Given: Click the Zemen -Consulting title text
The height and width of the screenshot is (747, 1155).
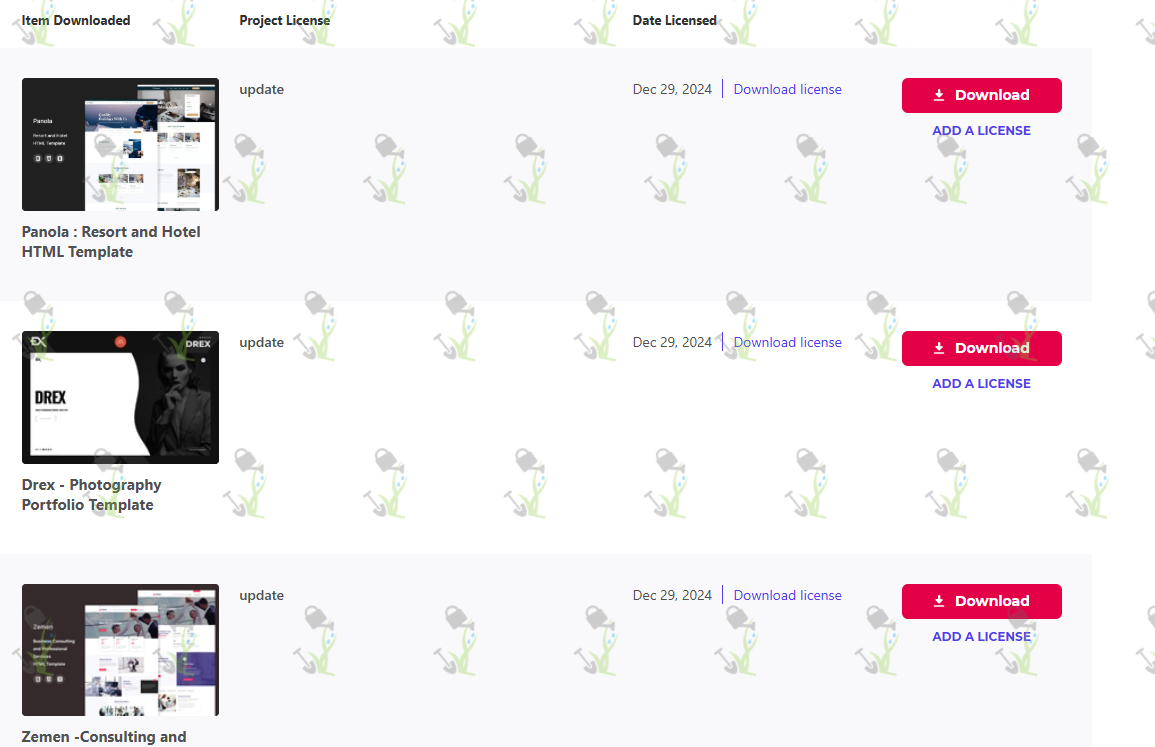Looking at the screenshot, I should pyautogui.click(x=104, y=737).
